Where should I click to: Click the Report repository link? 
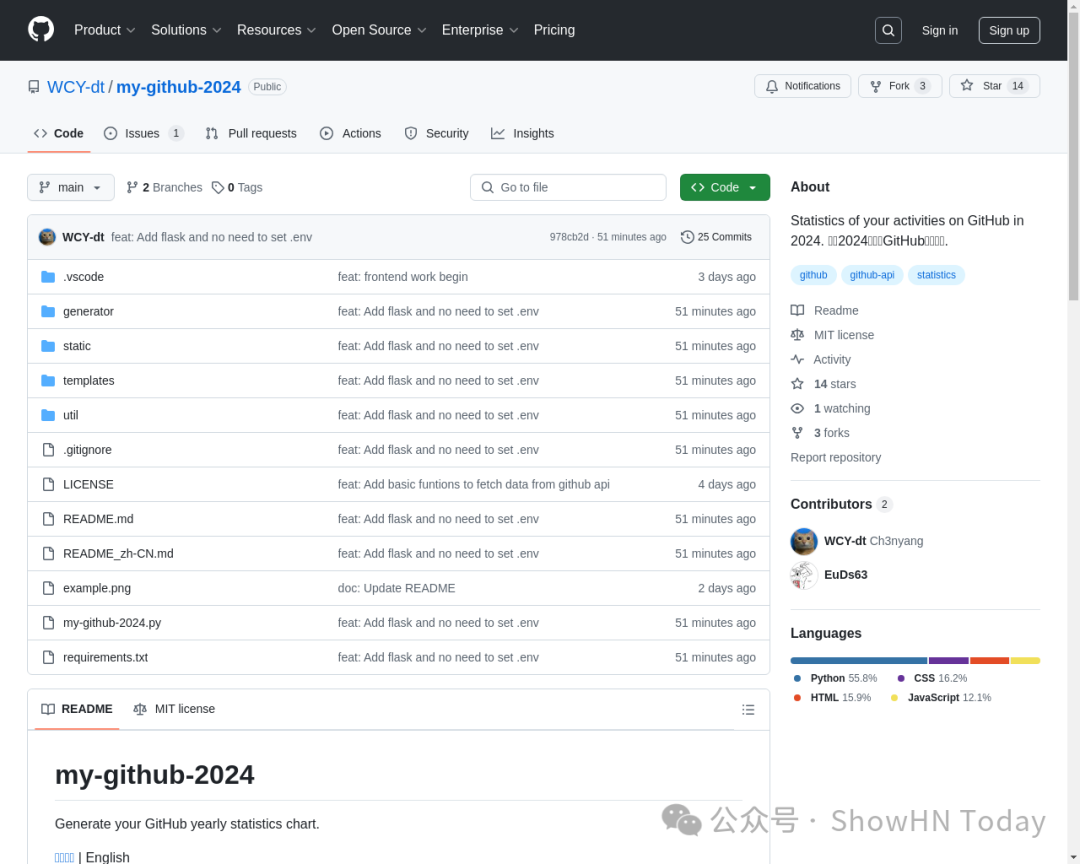coord(835,457)
